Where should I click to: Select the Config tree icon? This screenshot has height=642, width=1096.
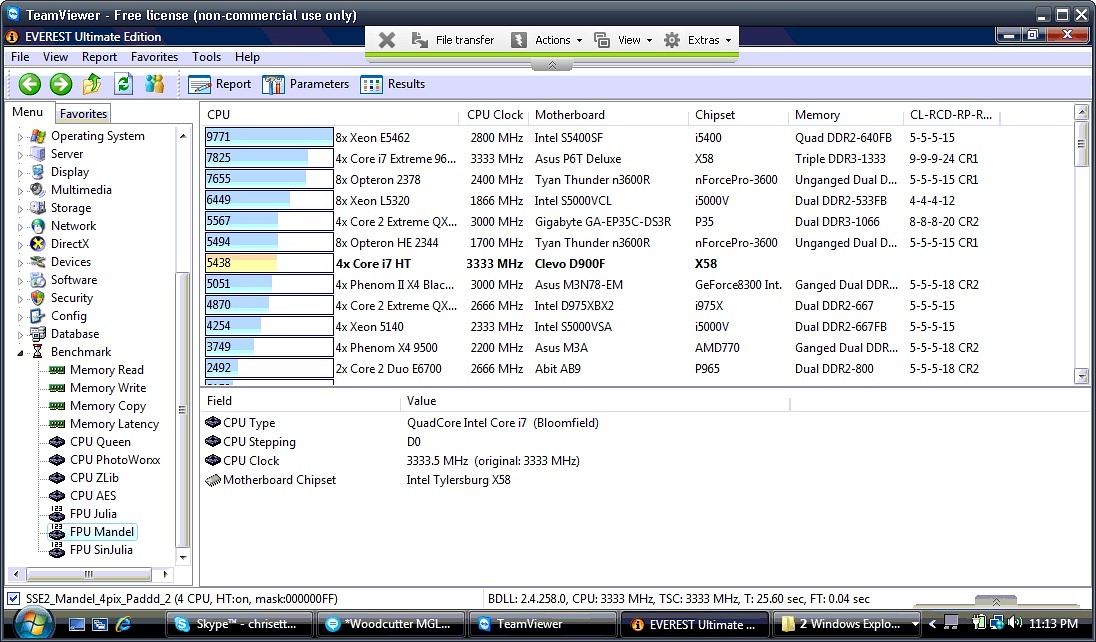[38, 316]
